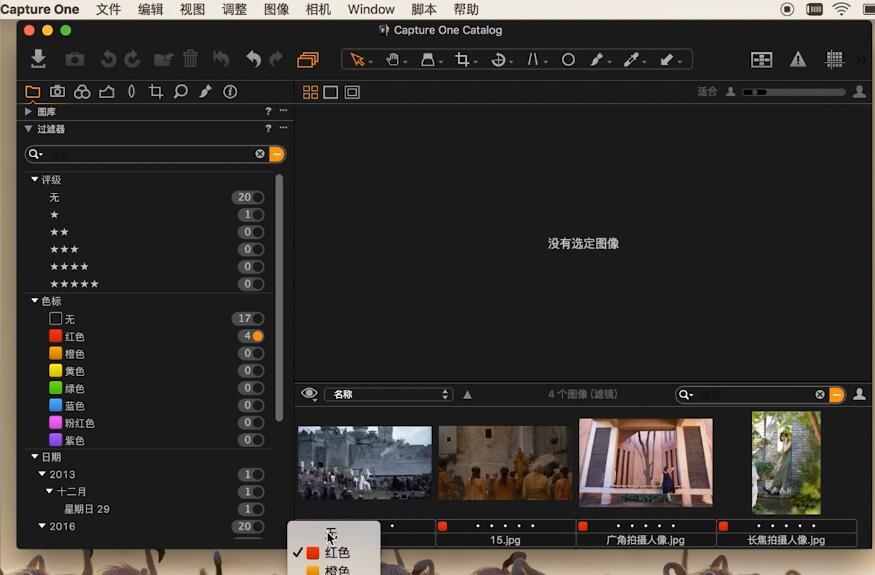This screenshot has height=575, width=875.
Task: Click the Redo arrow icon
Action: (x=276, y=59)
